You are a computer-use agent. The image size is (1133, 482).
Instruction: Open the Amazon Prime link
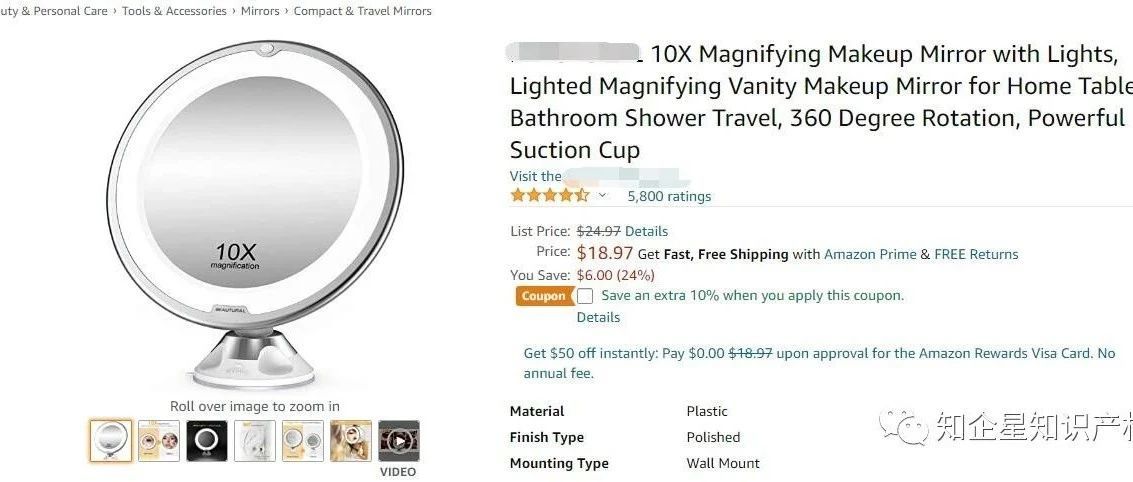click(x=870, y=254)
